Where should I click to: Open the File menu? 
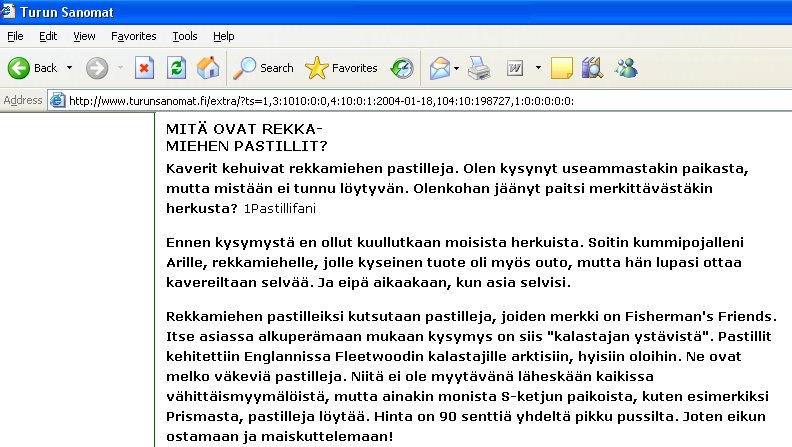(x=15, y=36)
